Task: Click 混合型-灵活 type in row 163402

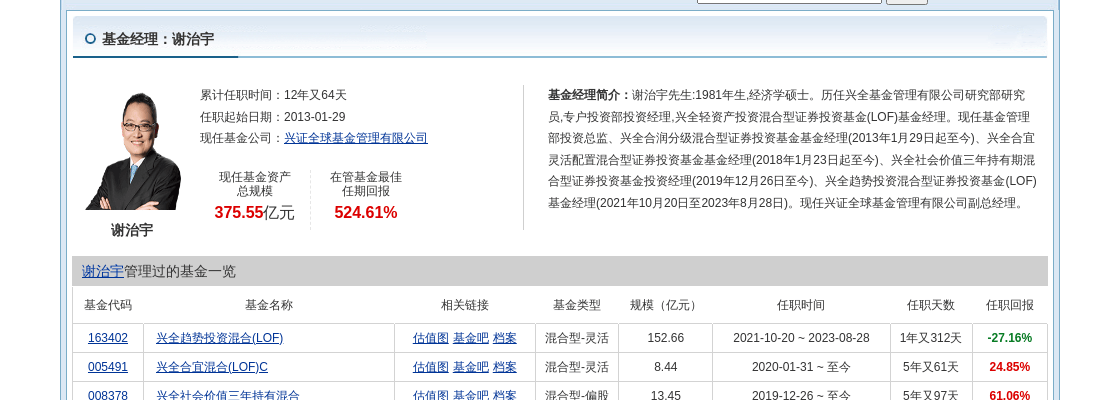Action: pos(576,338)
